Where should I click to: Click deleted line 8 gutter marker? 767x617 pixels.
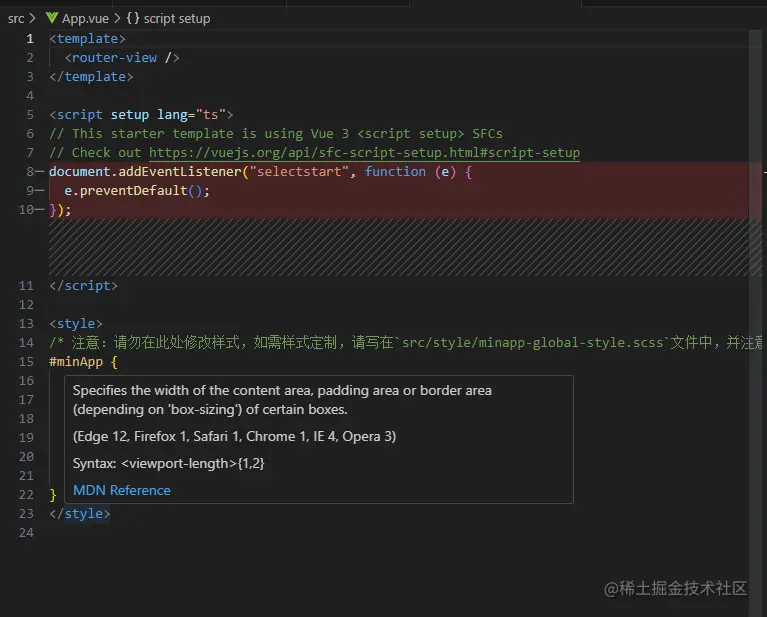click(40, 172)
